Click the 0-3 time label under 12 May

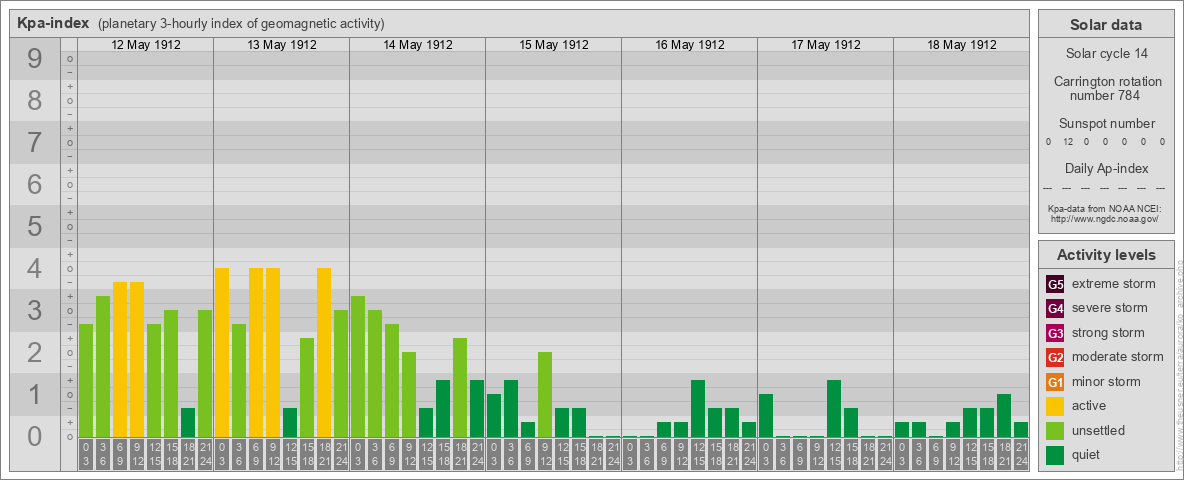click(x=86, y=454)
